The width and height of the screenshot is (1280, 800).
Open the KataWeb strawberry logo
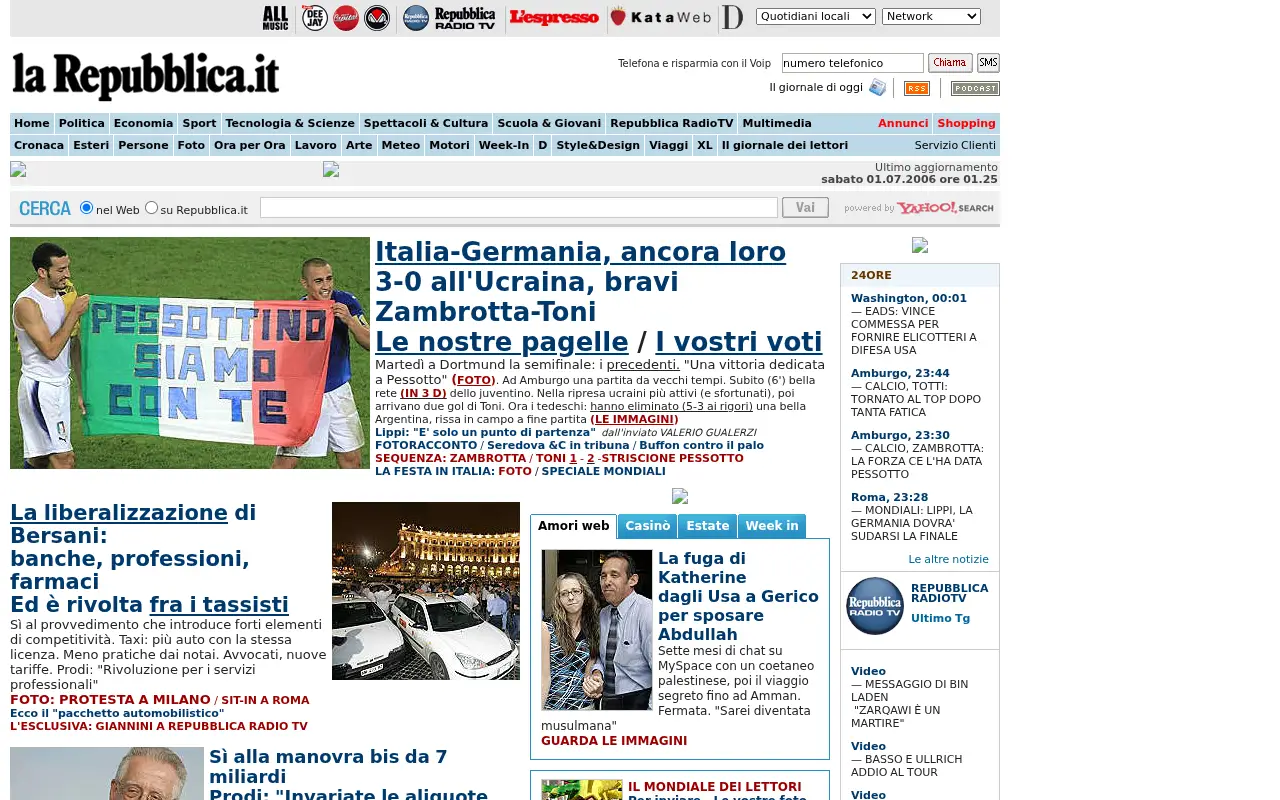pos(661,17)
